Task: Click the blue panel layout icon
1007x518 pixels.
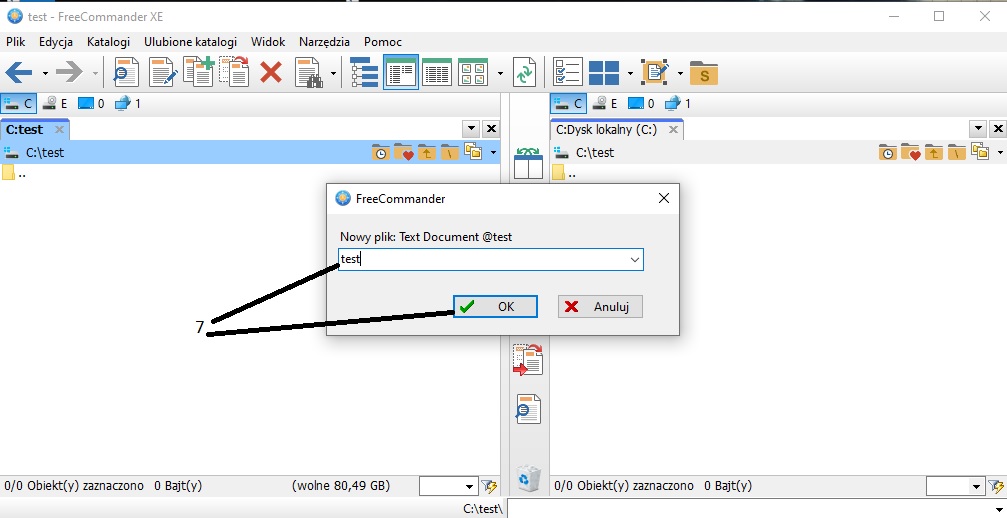Action: click(x=604, y=73)
